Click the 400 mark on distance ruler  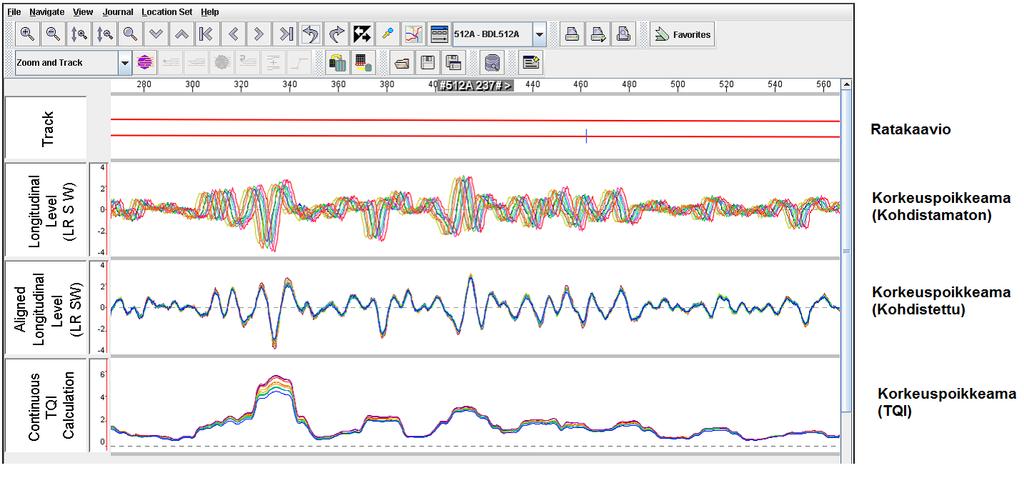tap(434, 85)
